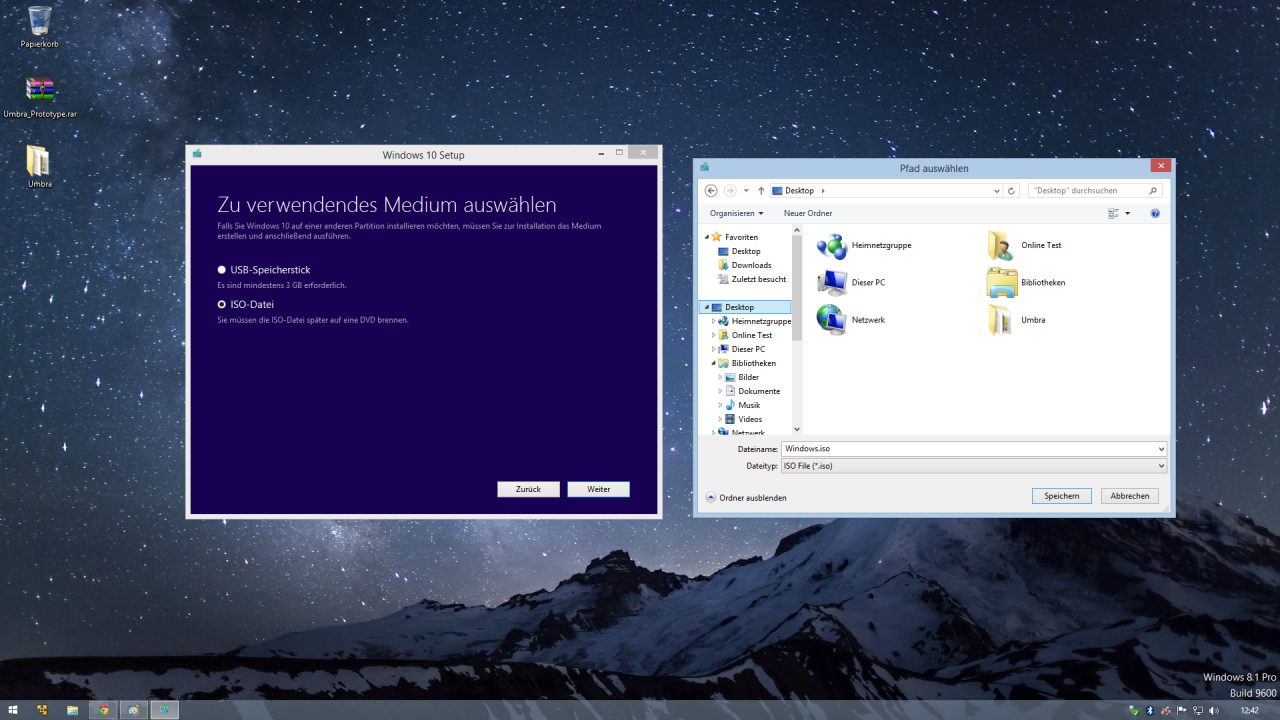The height and width of the screenshot is (720, 1280).
Task: Click the Online Test folder icon
Action: tap(1002, 245)
